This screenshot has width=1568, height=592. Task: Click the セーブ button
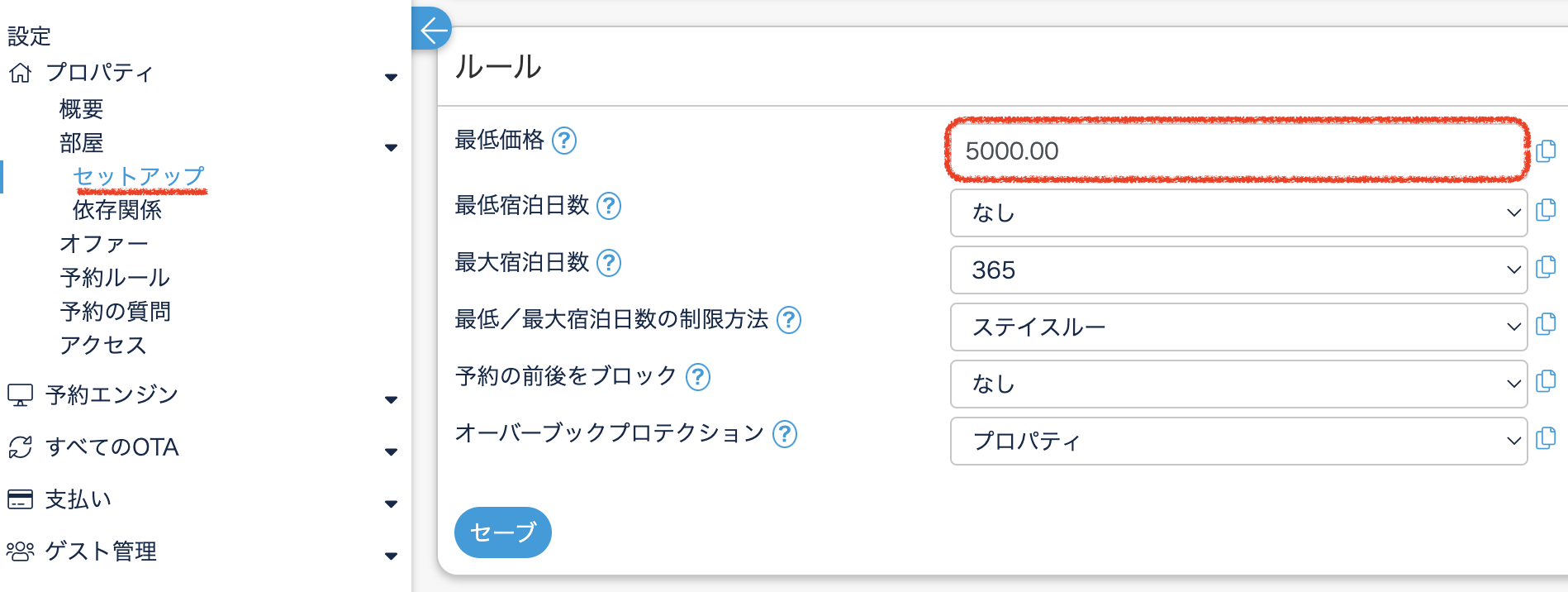[502, 532]
